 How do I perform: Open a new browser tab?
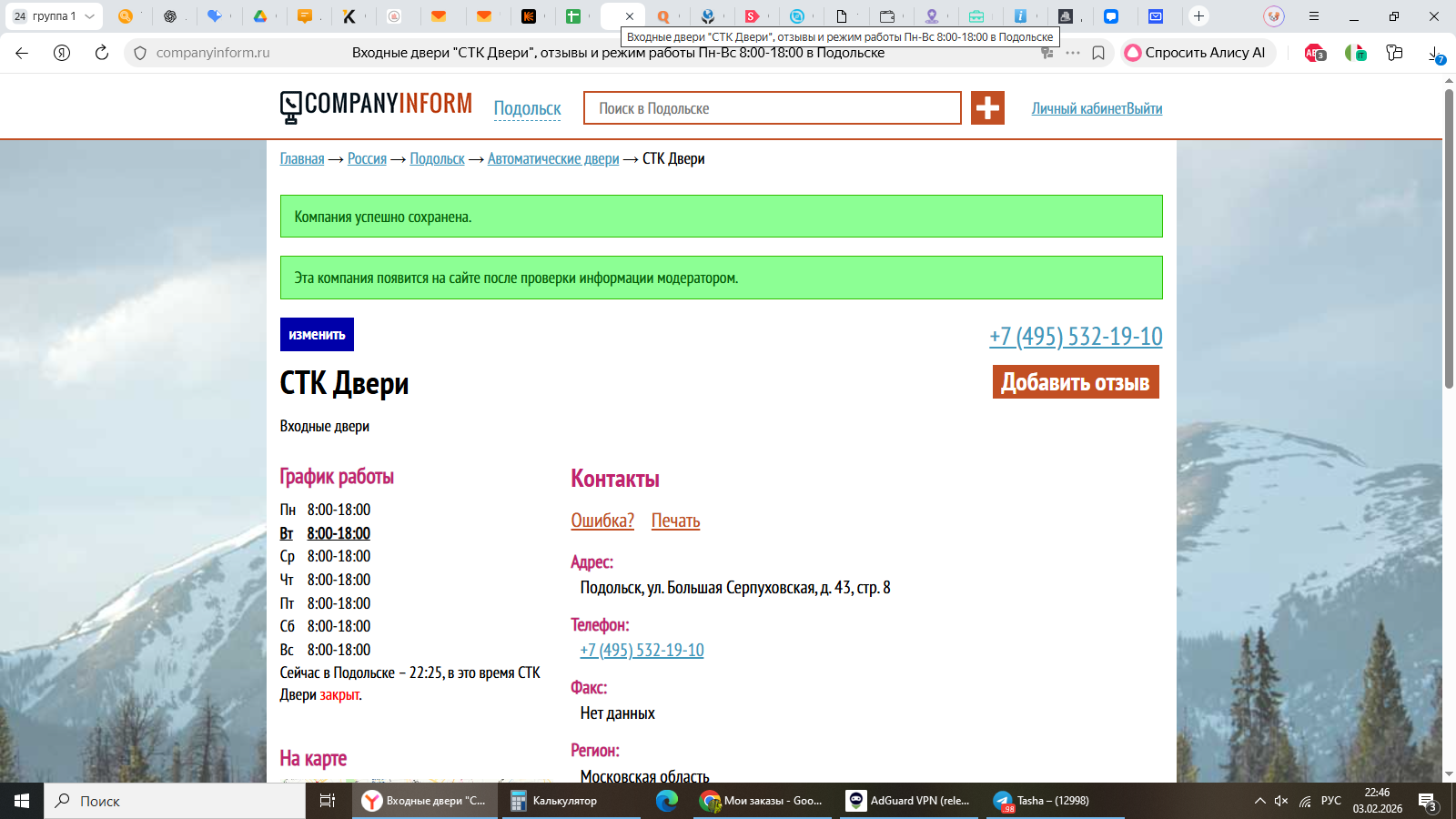tap(1199, 16)
